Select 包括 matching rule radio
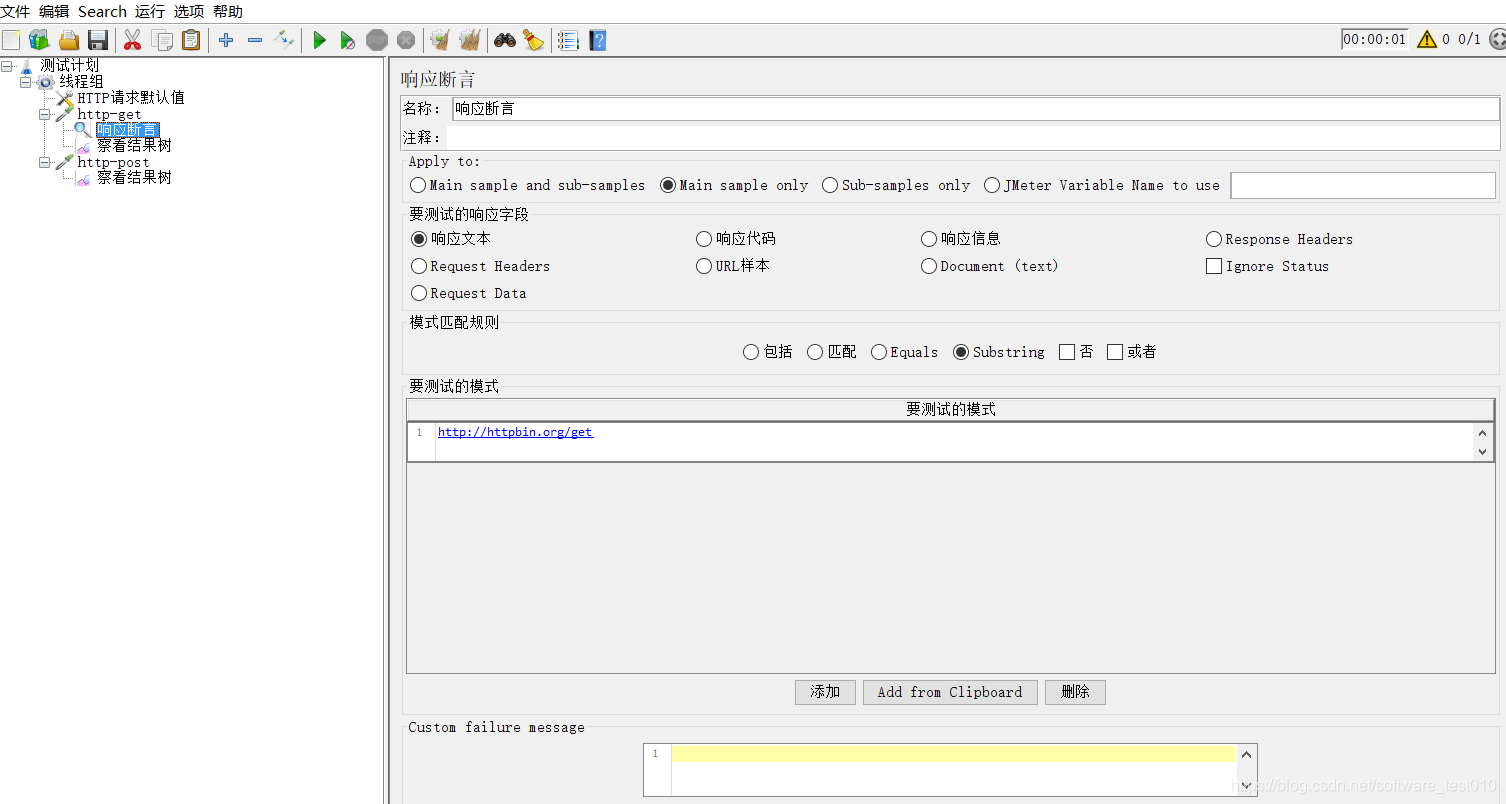 pyautogui.click(x=751, y=352)
